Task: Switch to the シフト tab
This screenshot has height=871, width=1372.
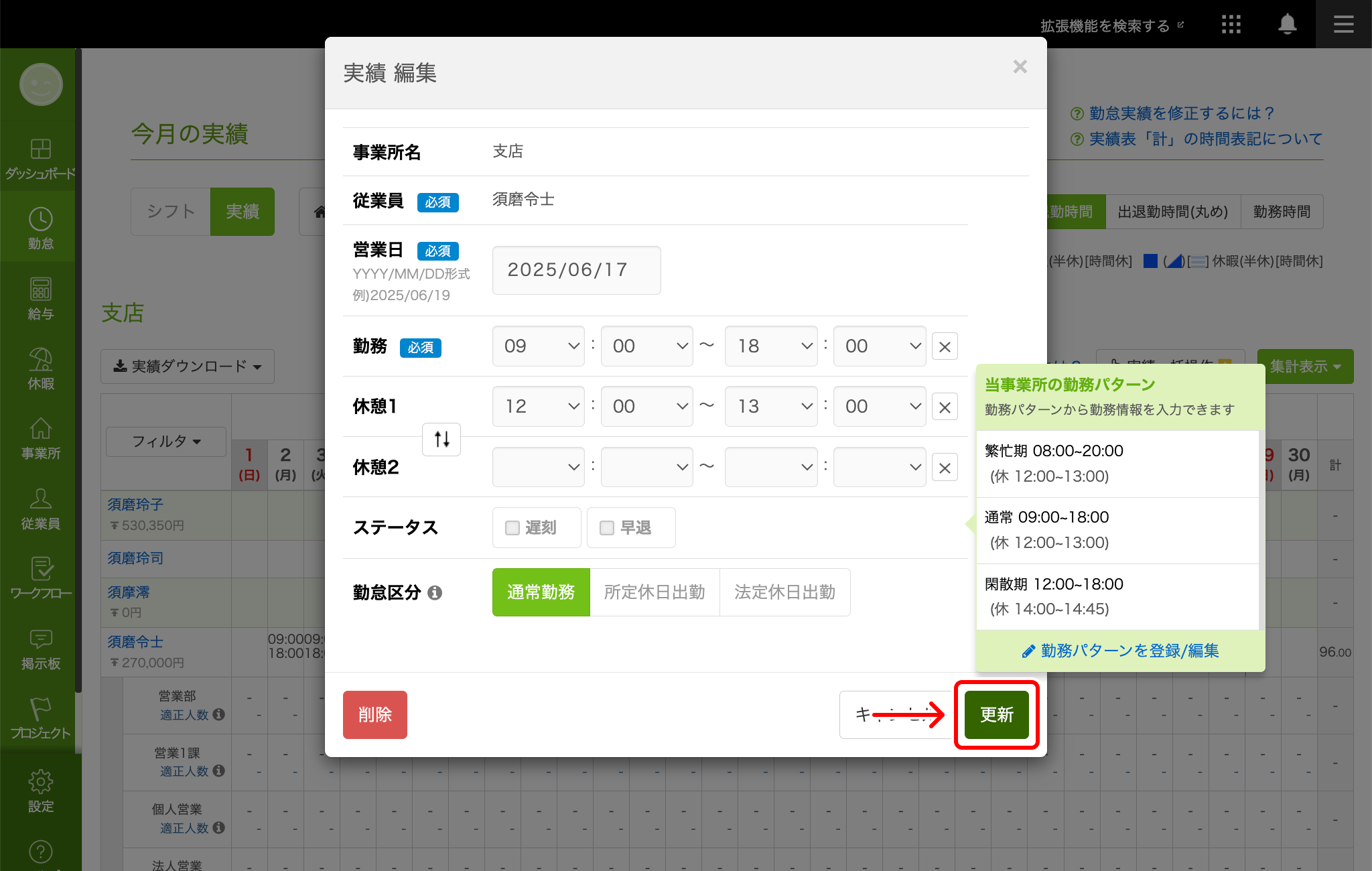Action: point(171,212)
